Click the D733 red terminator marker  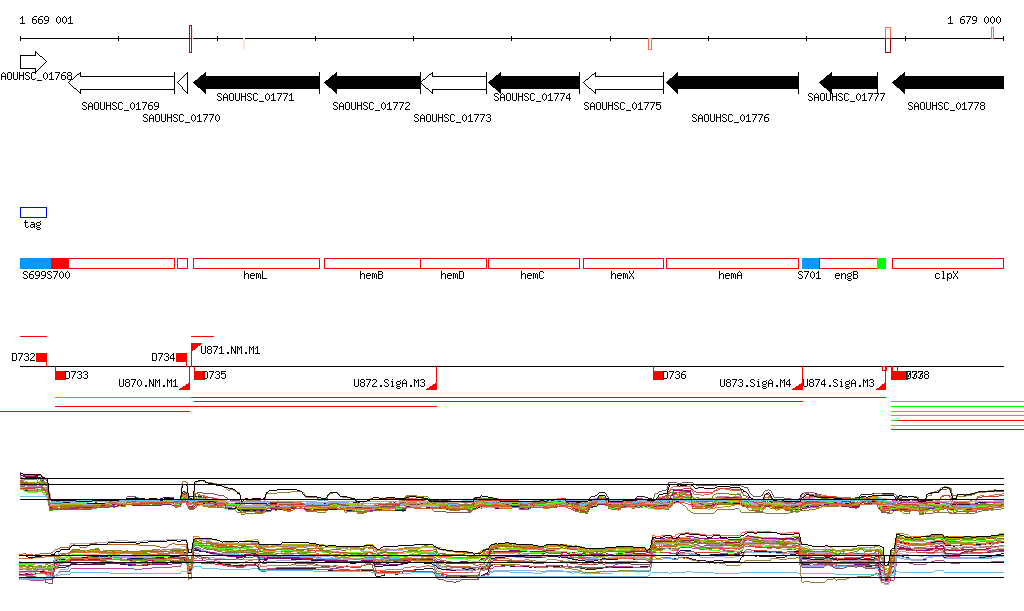coord(60,375)
